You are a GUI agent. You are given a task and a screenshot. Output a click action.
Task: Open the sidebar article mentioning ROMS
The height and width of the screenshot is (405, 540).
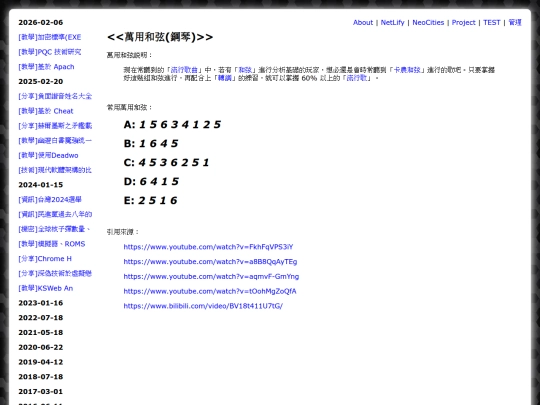(52, 244)
